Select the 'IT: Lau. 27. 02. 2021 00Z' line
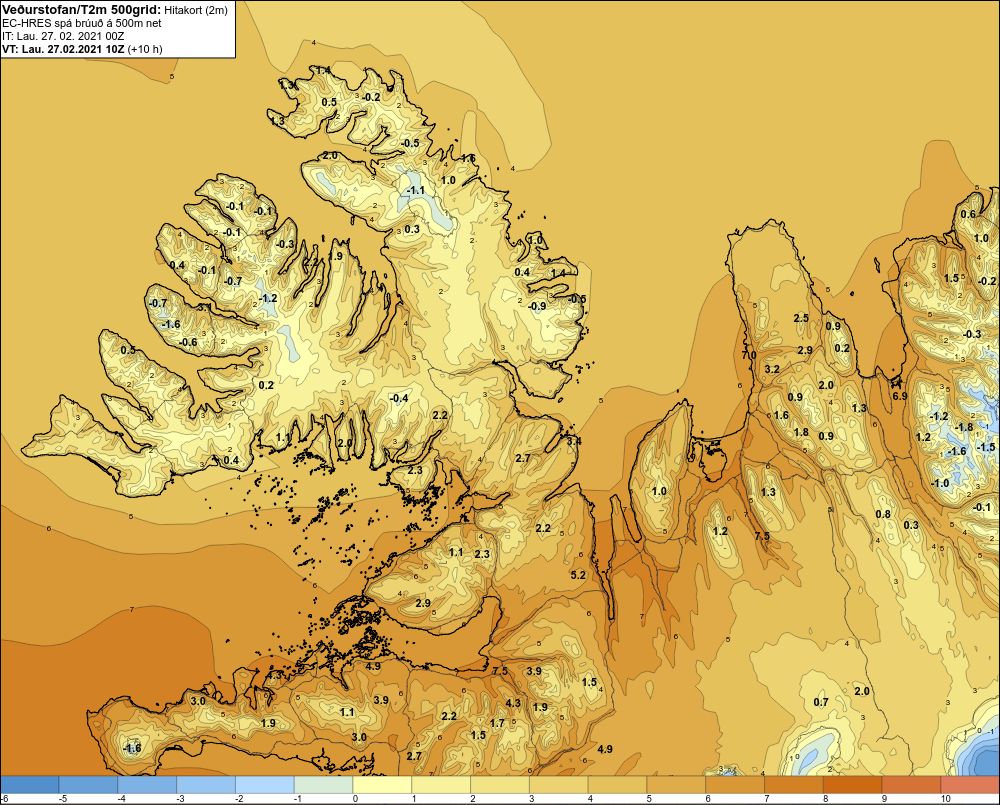 63,36
